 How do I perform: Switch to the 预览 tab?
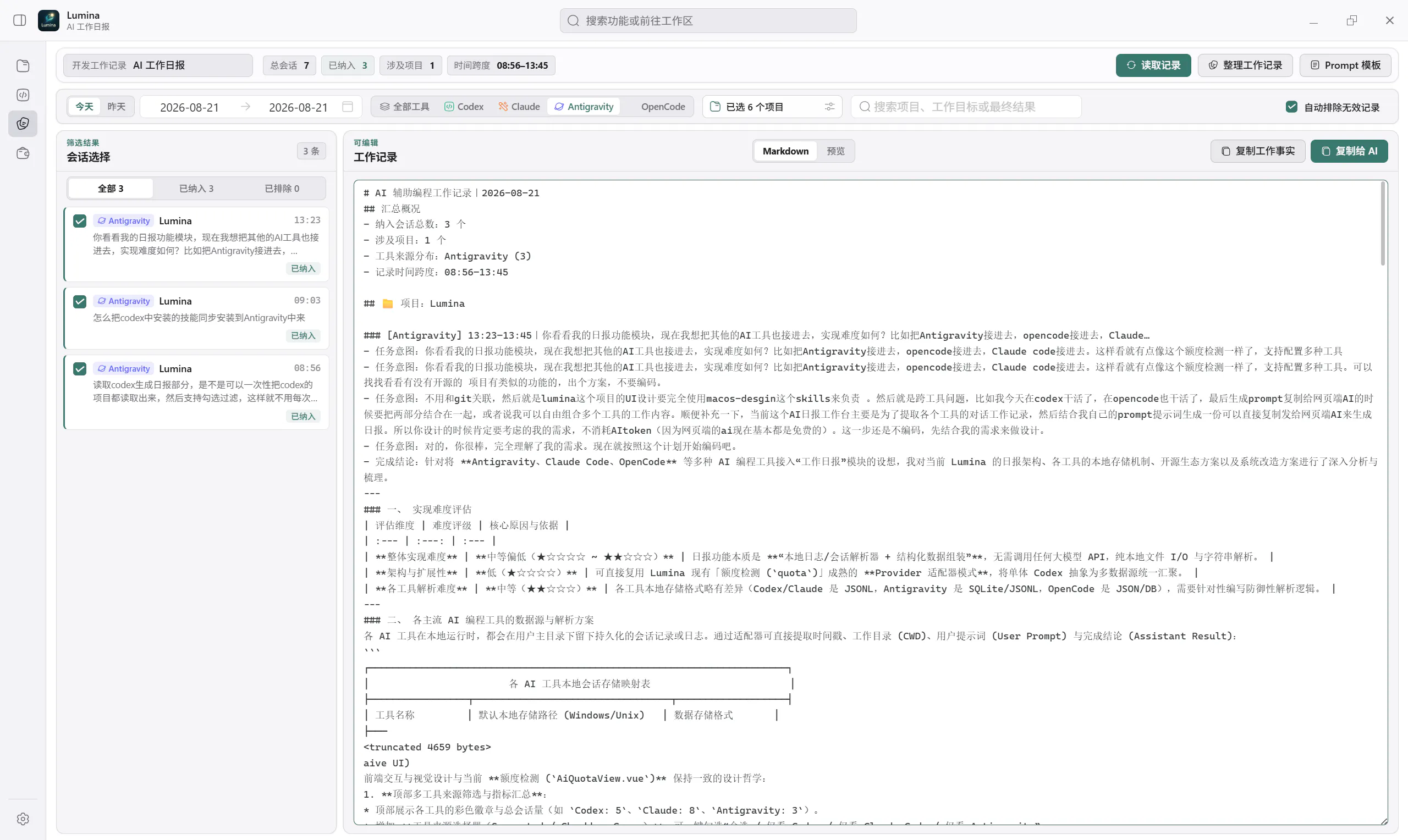(835, 151)
